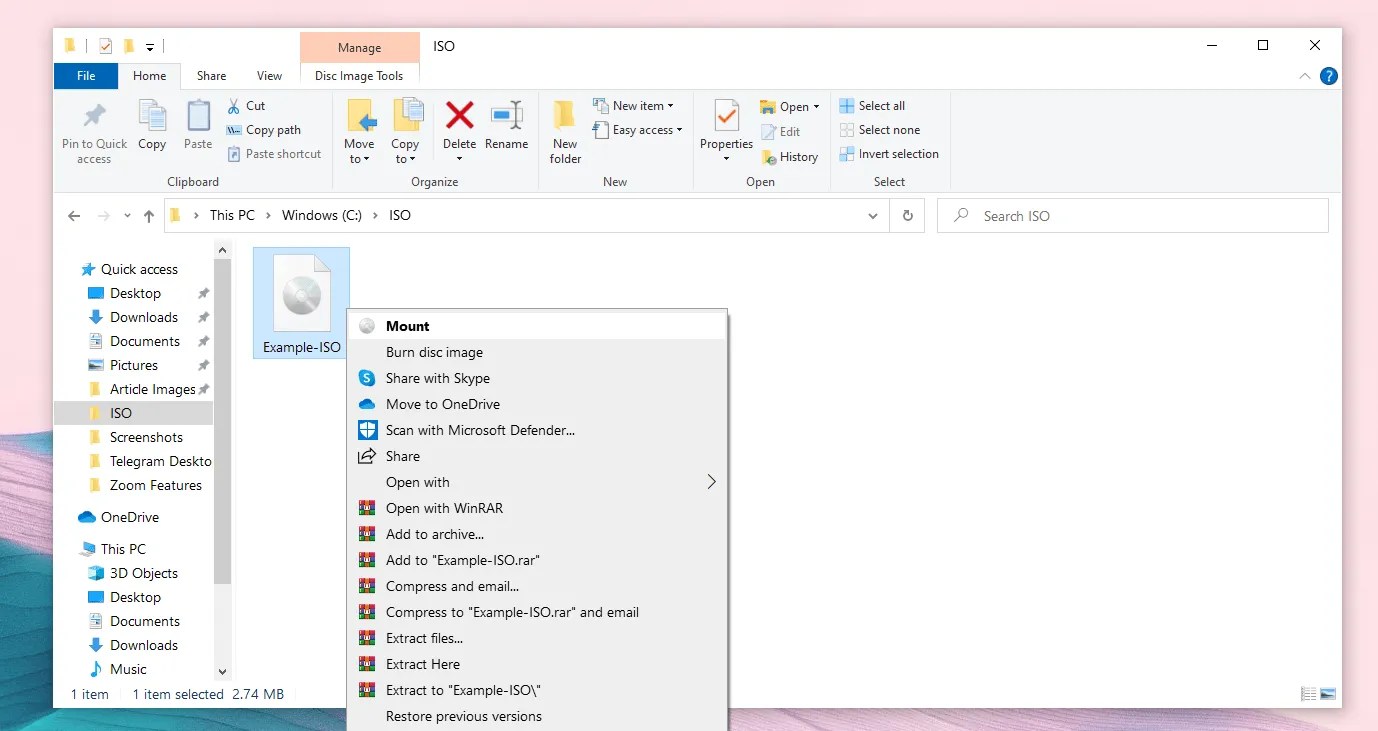Switch to the View tab
Screen dimensions: 1378x731
[x=268, y=75]
